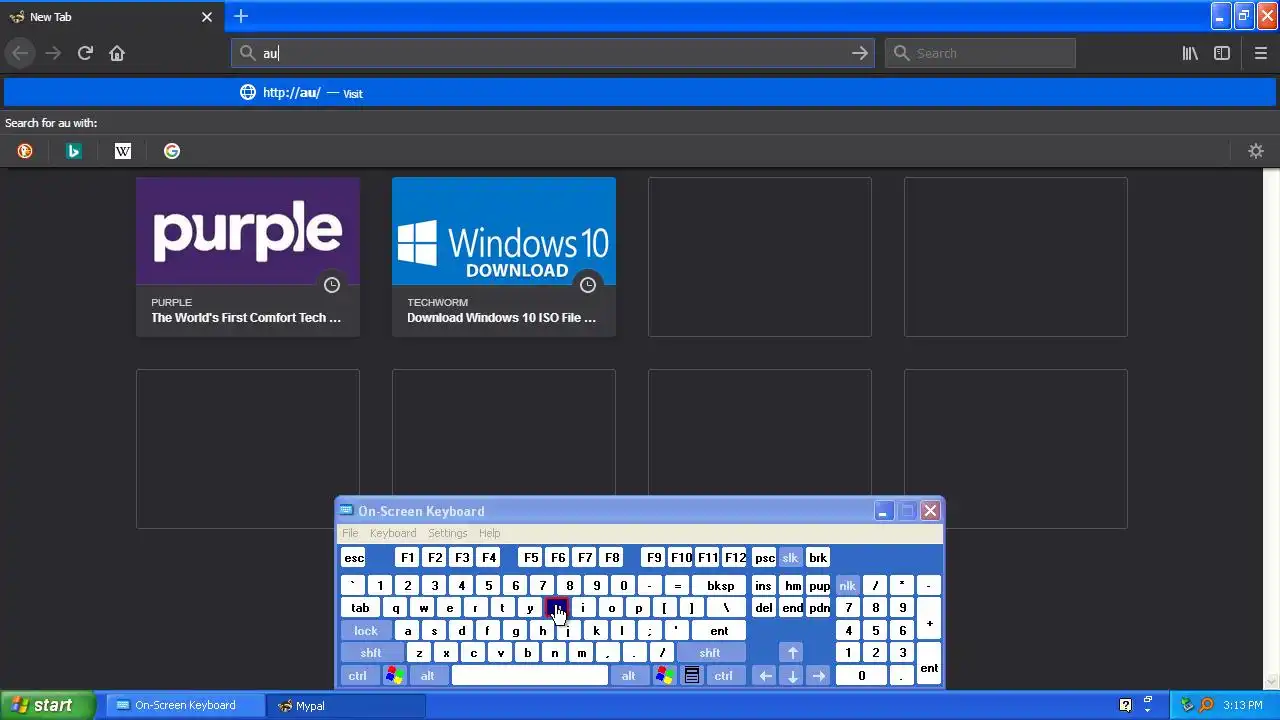Image resolution: width=1280 pixels, height=720 pixels.
Task: Go to the browser home page icon
Action: pos(117,53)
